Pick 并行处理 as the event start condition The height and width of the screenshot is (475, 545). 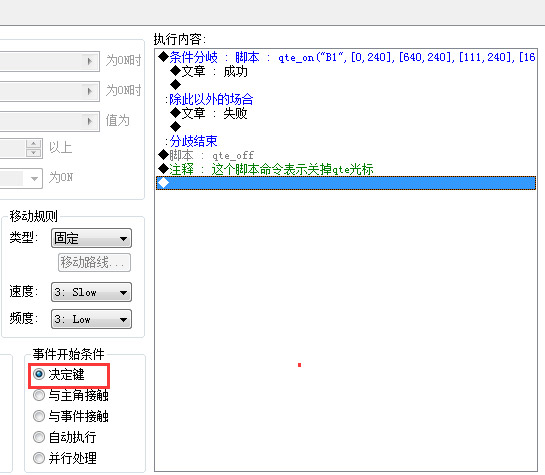[x=39, y=458]
